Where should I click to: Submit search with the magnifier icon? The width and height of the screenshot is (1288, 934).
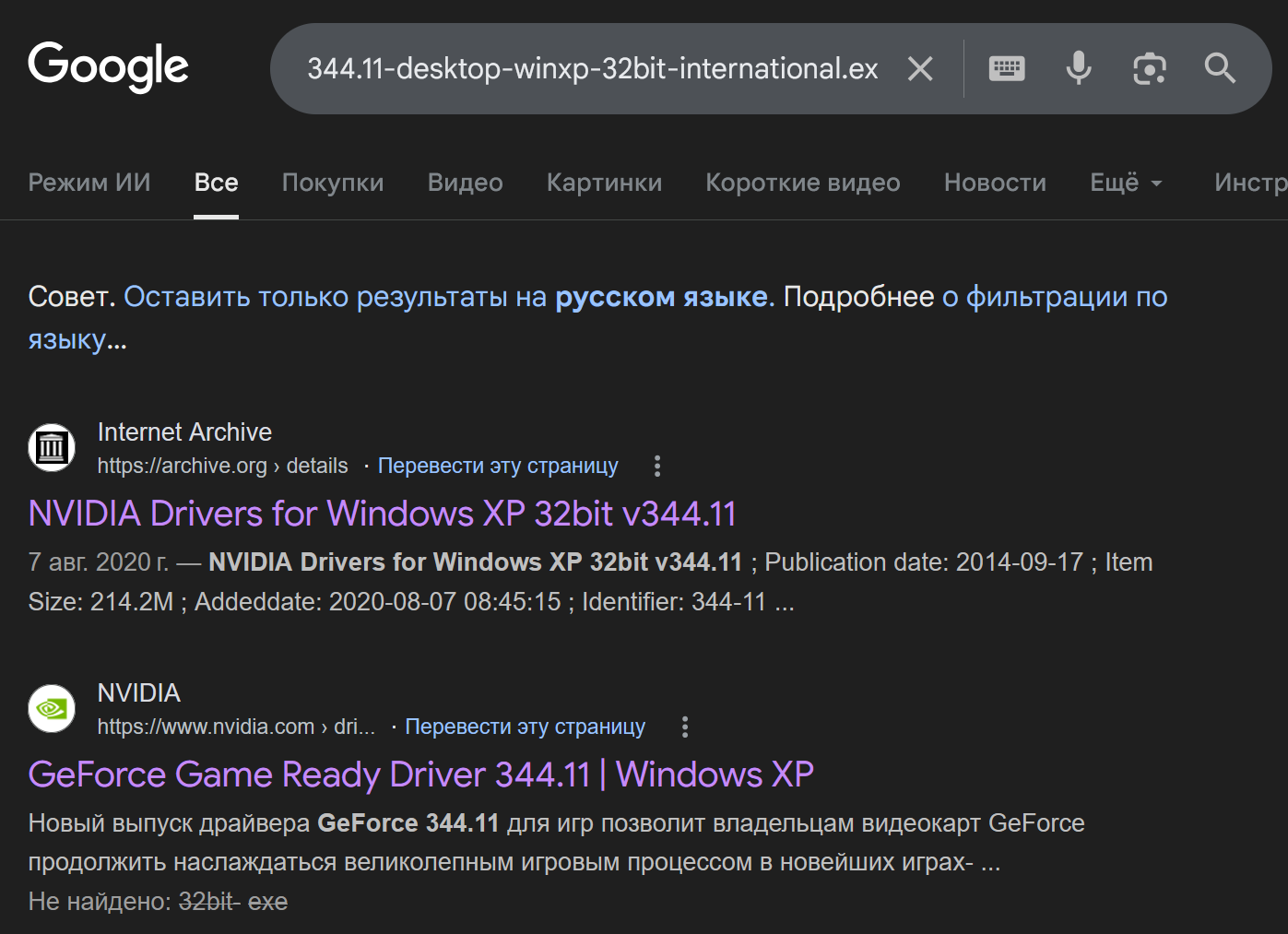click(1220, 68)
